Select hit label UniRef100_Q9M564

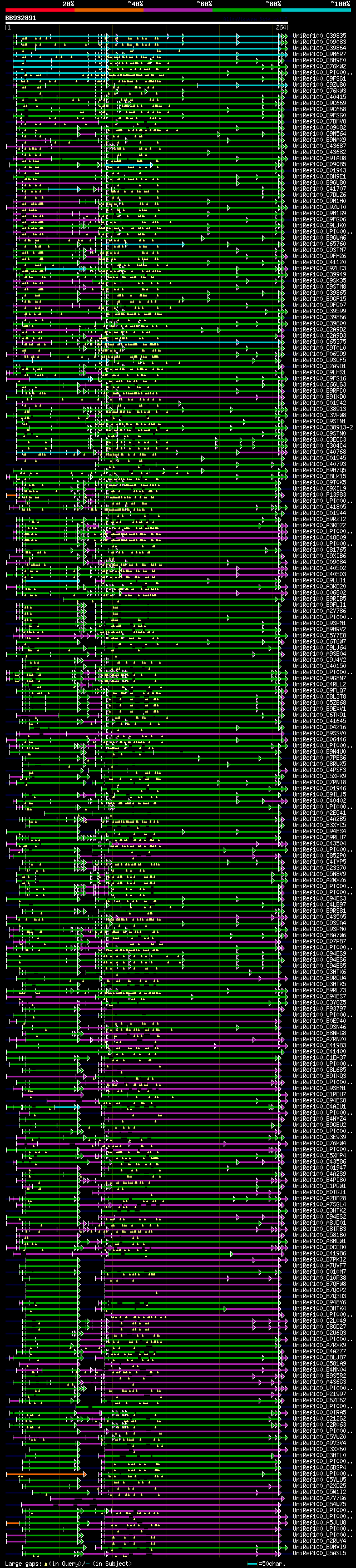(319, 134)
